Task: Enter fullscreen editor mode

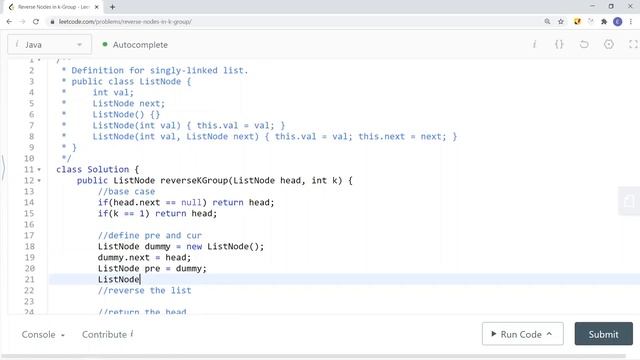Action: pyautogui.click(x=633, y=44)
